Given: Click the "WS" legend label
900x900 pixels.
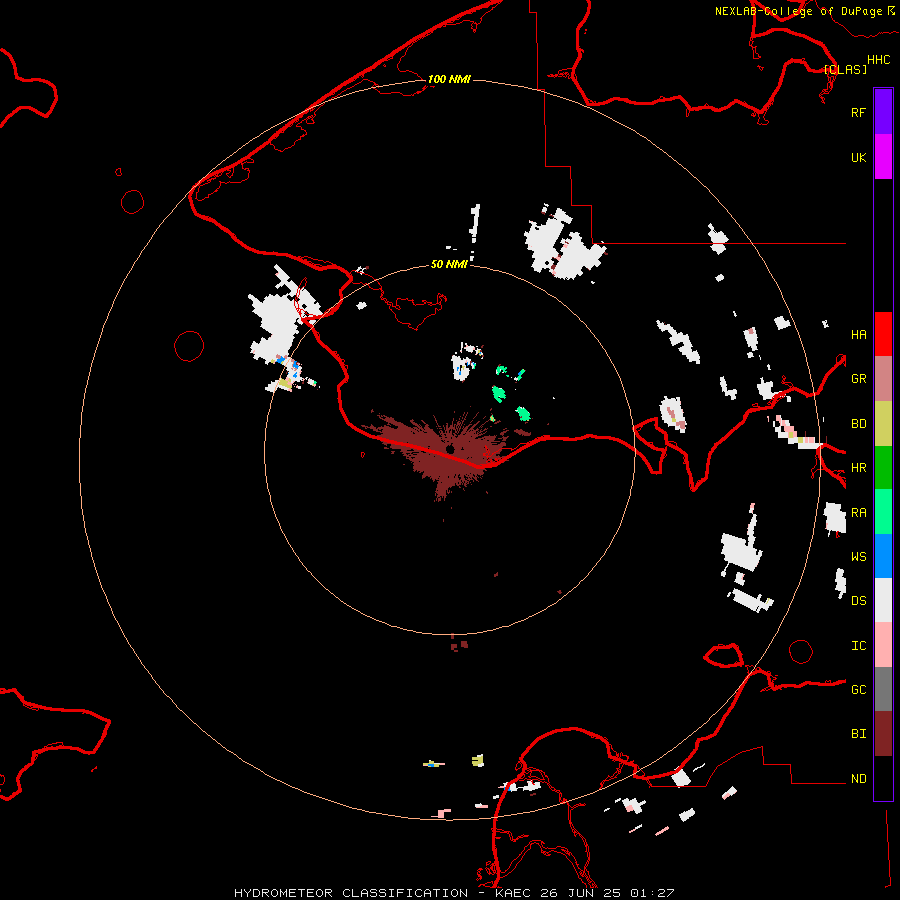Looking at the screenshot, I should pyautogui.click(x=858, y=556).
